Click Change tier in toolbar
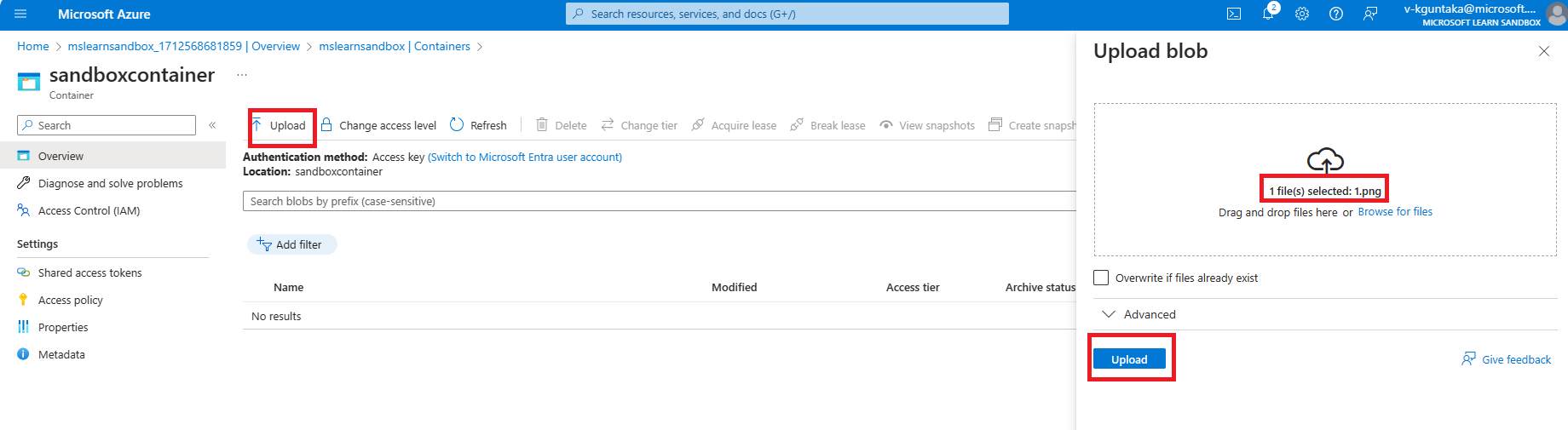Viewport: 1568px width, 430px height. click(639, 126)
